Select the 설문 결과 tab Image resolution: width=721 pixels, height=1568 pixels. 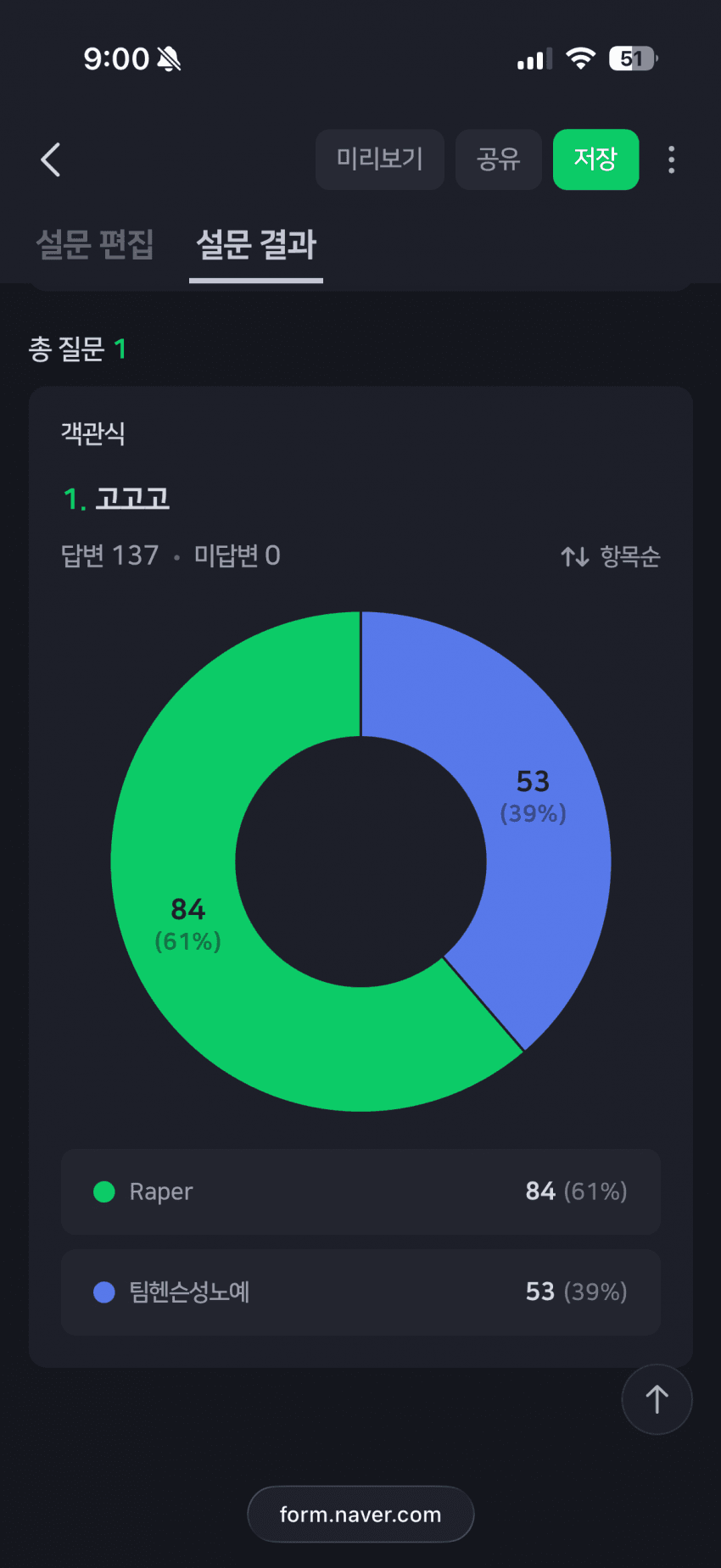click(x=256, y=244)
